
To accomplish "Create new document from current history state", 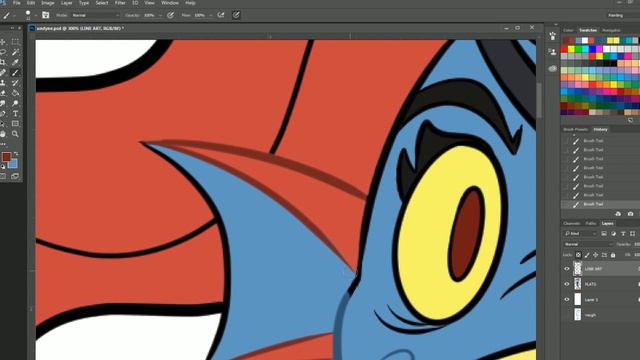I will point(618,213).
